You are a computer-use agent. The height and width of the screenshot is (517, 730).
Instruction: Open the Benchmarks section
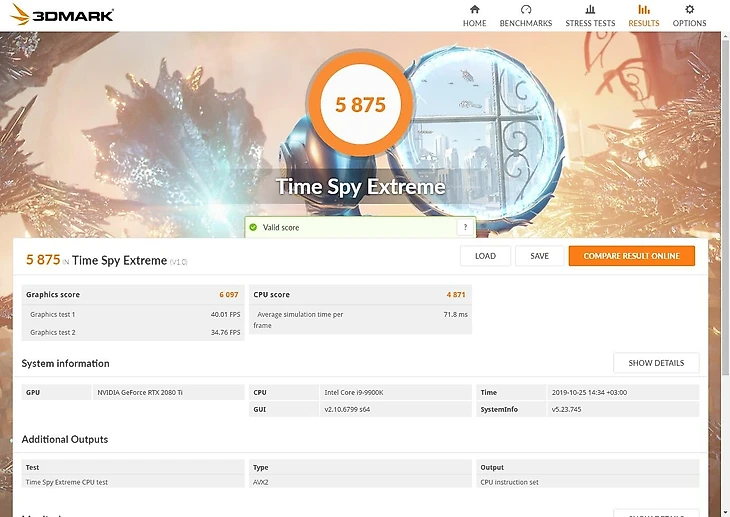pos(525,16)
